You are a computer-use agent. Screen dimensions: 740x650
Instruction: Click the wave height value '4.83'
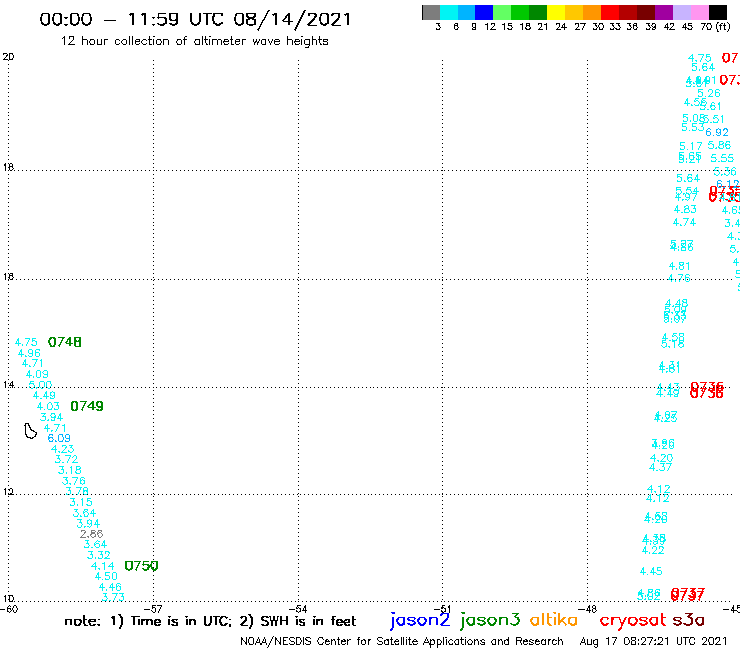click(685, 210)
